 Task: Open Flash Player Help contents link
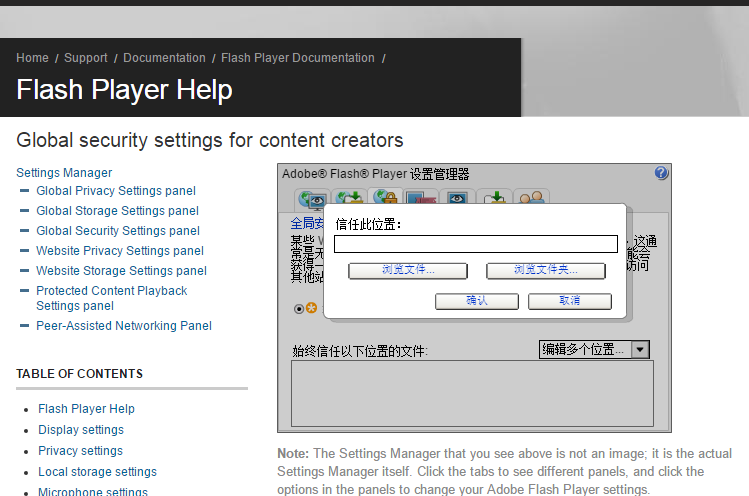pyautogui.click(x=86, y=409)
